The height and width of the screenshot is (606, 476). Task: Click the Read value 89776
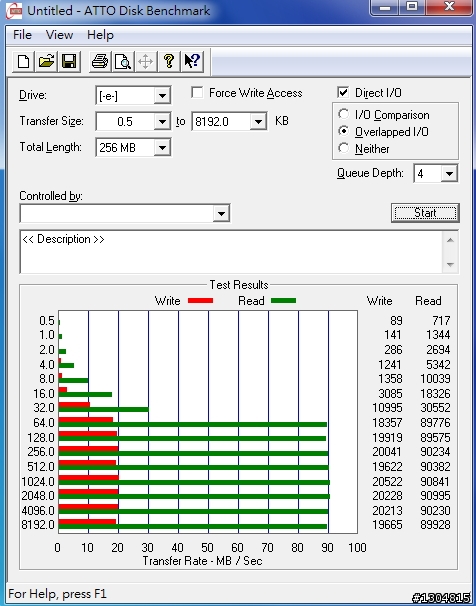point(435,422)
